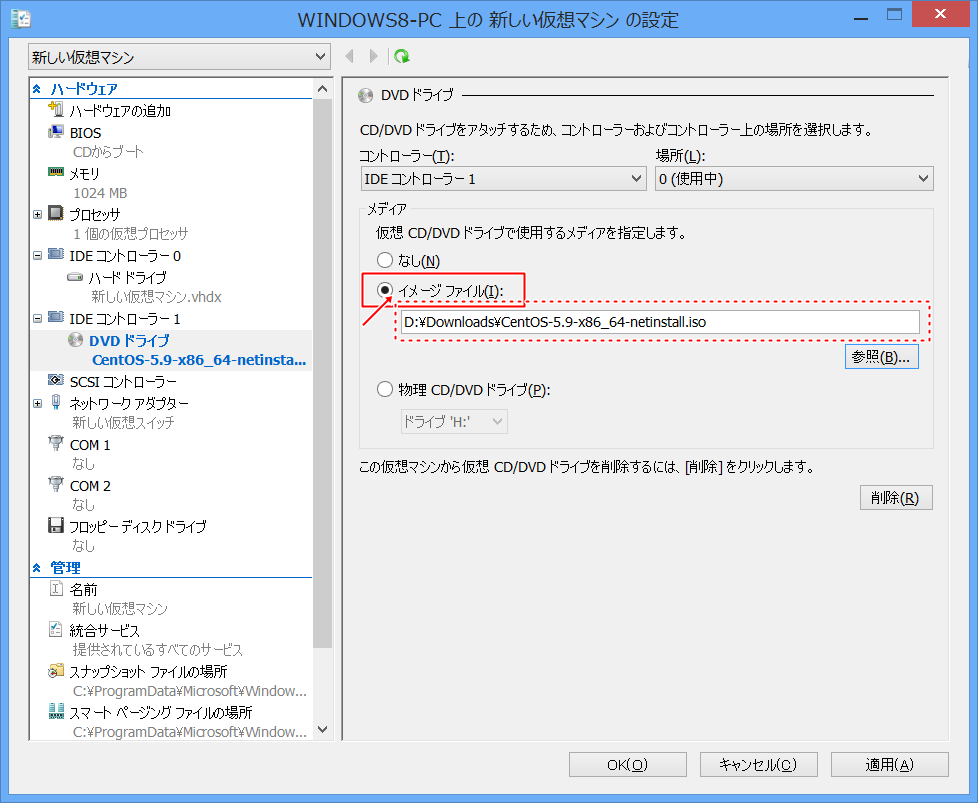
Task: Click the hard drive icon
Action: (x=75, y=276)
